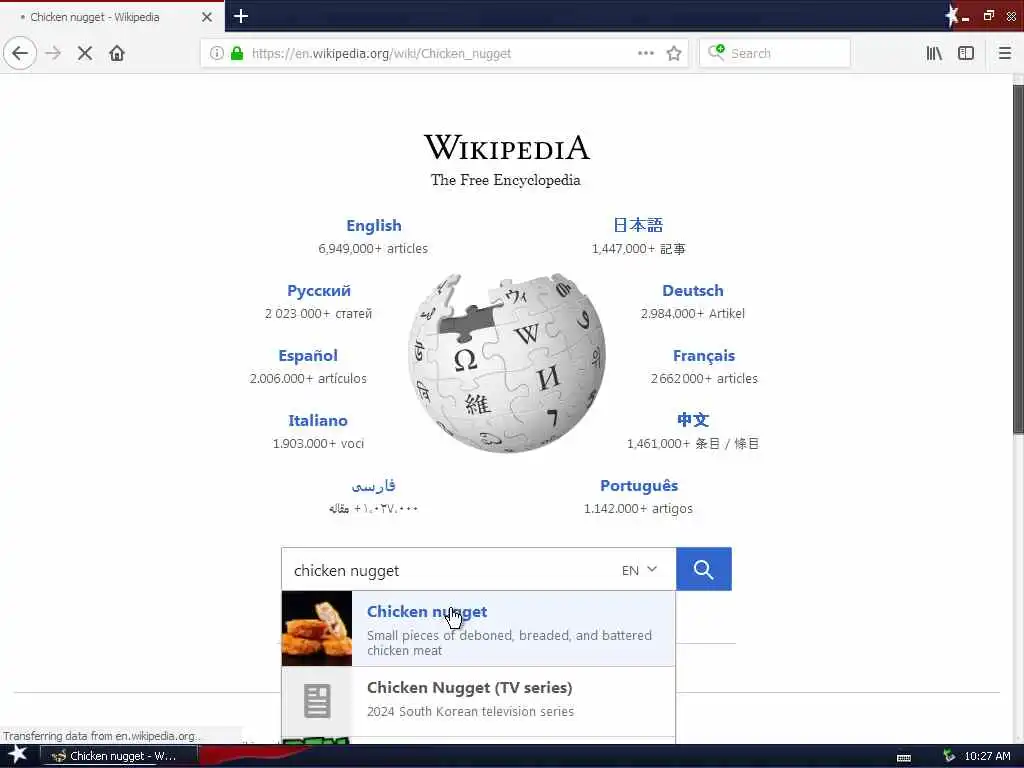This screenshot has width=1024, height=768.
Task: Click '2024 South Korean television series' description
Action: (470, 712)
